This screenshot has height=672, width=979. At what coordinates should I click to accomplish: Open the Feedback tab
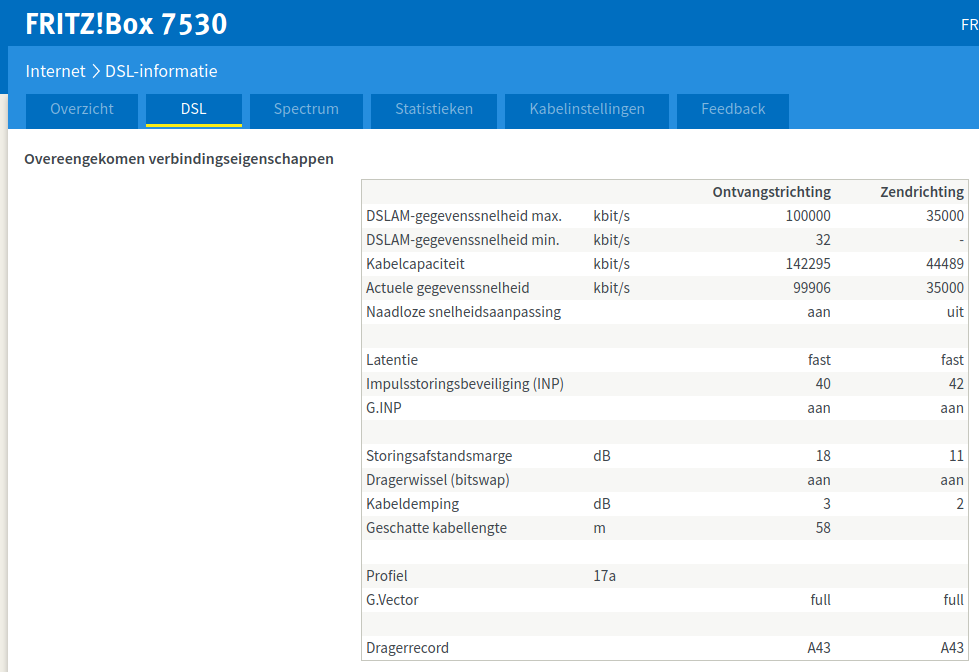click(733, 109)
